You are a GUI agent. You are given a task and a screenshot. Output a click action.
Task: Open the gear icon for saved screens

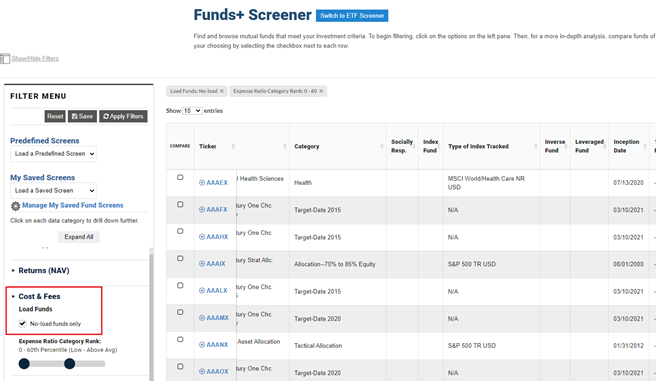[x=15, y=206]
